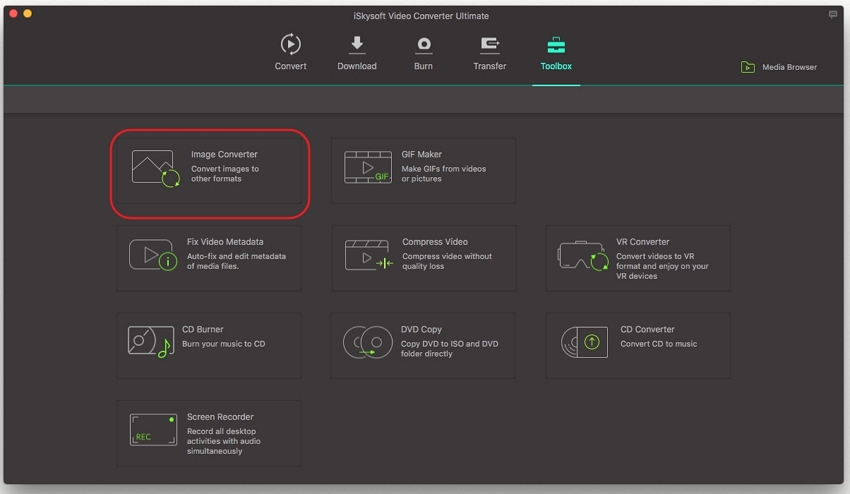This screenshot has width=850, height=494.
Task: Minimize the window with yellow button
Action: click(27, 14)
